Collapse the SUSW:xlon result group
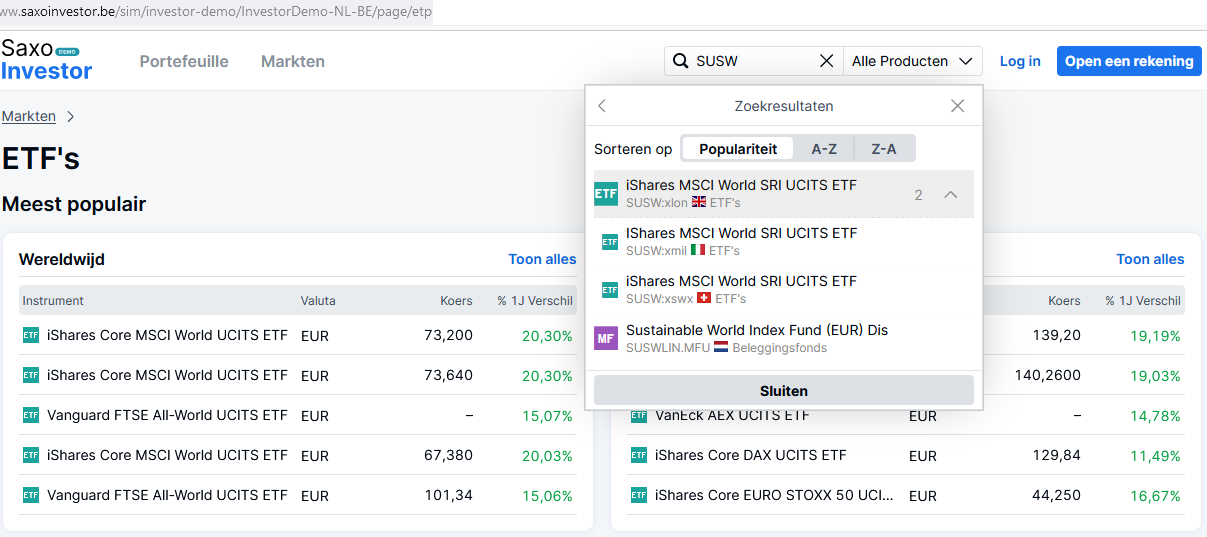Viewport: 1207px width, 537px height. pos(951,195)
